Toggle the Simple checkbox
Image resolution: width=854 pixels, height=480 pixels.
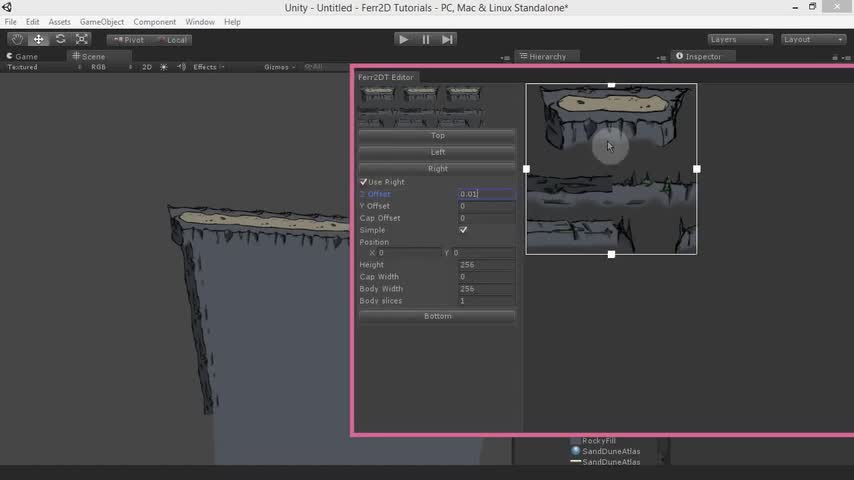point(463,230)
